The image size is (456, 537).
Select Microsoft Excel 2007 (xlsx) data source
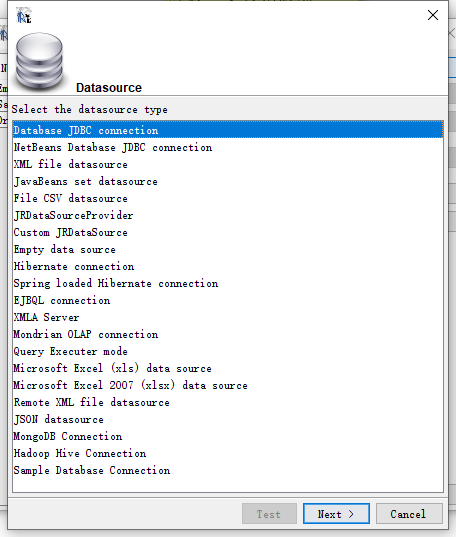(x=228, y=386)
